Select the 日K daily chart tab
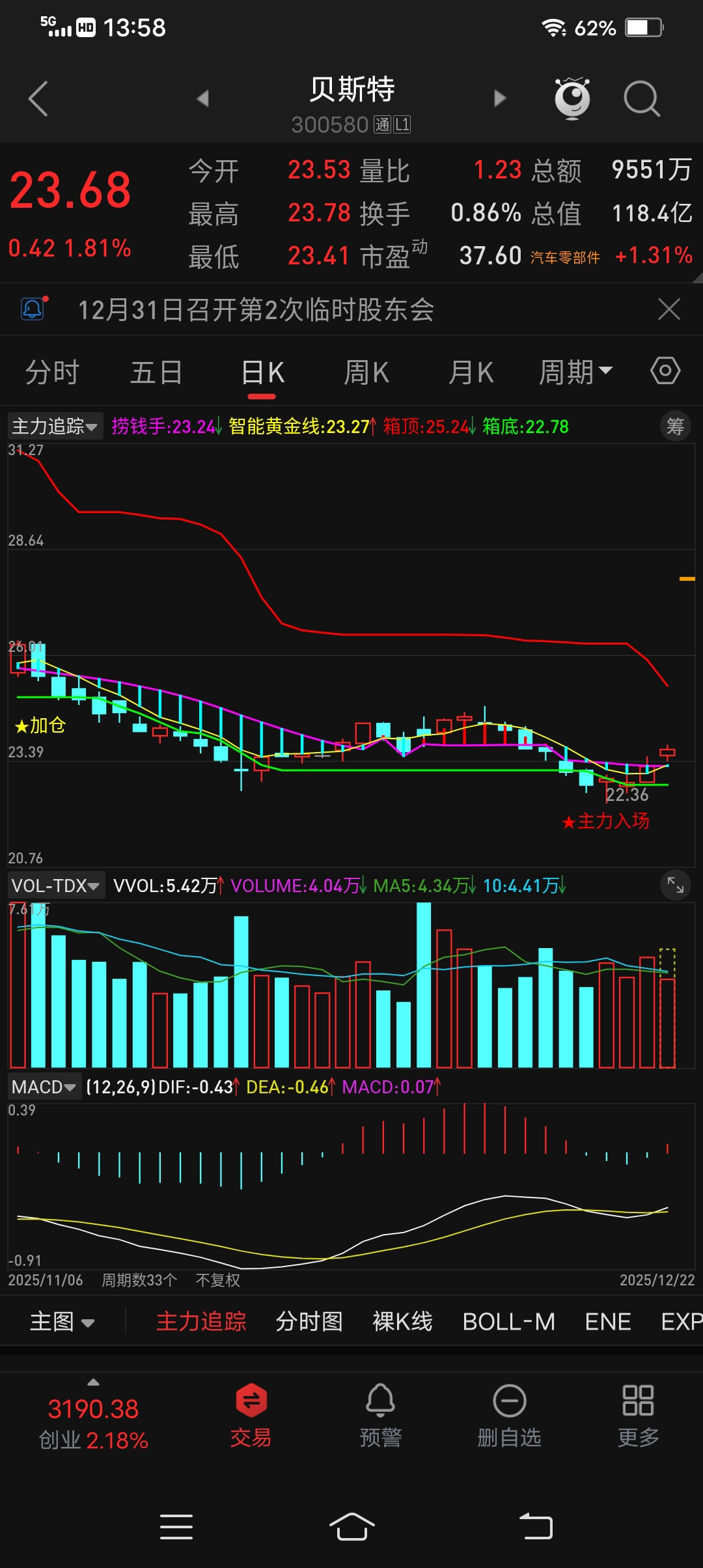703x1568 pixels. pos(263,373)
